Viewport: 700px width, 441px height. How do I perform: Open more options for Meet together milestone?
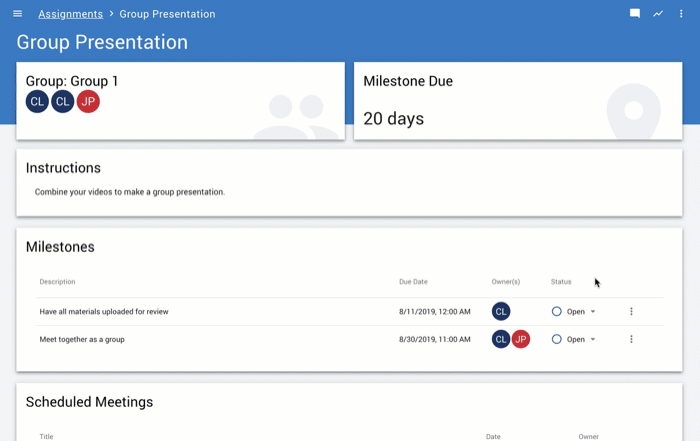pyautogui.click(x=631, y=340)
